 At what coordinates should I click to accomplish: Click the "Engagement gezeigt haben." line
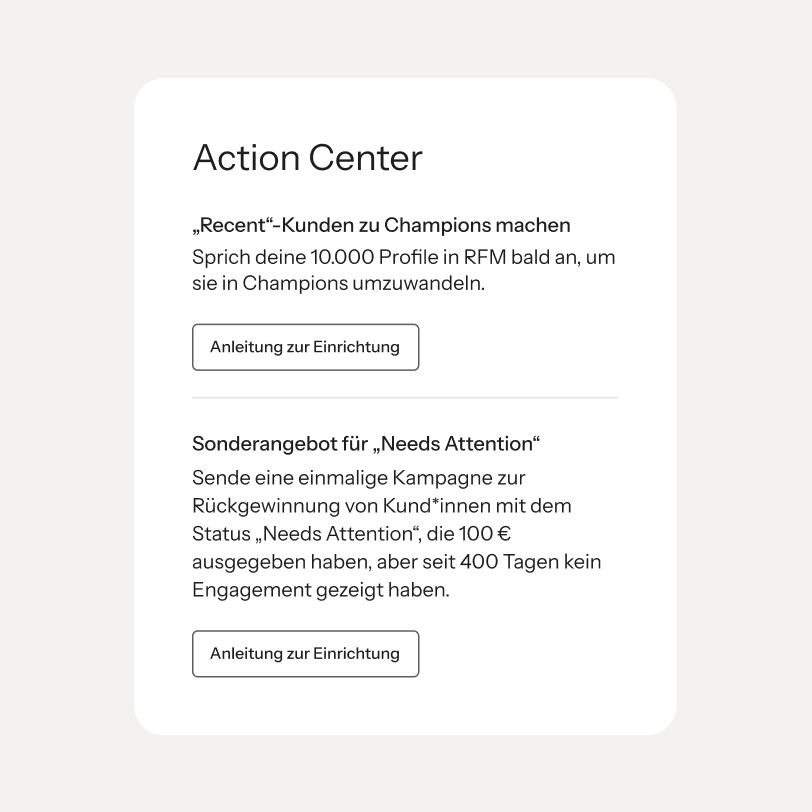click(321, 590)
